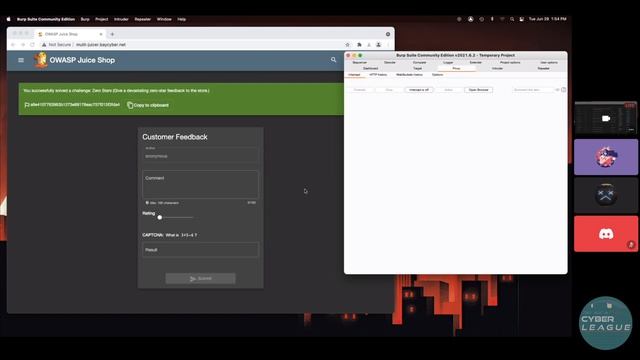
Task: Click the Not Secure warning icon
Action: pyautogui.click(x=44, y=44)
